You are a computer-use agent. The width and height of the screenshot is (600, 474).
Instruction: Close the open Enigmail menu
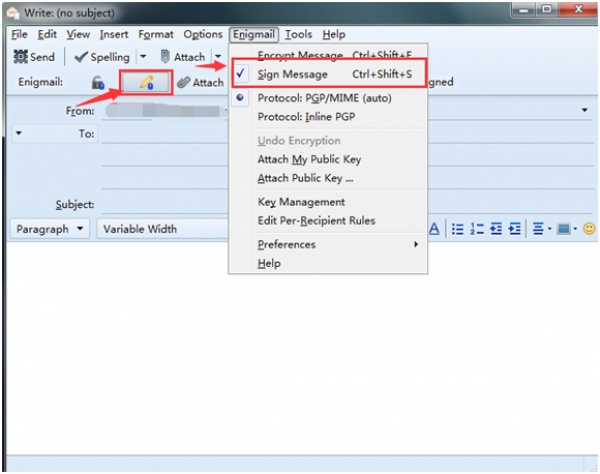[x=254, y=34]
